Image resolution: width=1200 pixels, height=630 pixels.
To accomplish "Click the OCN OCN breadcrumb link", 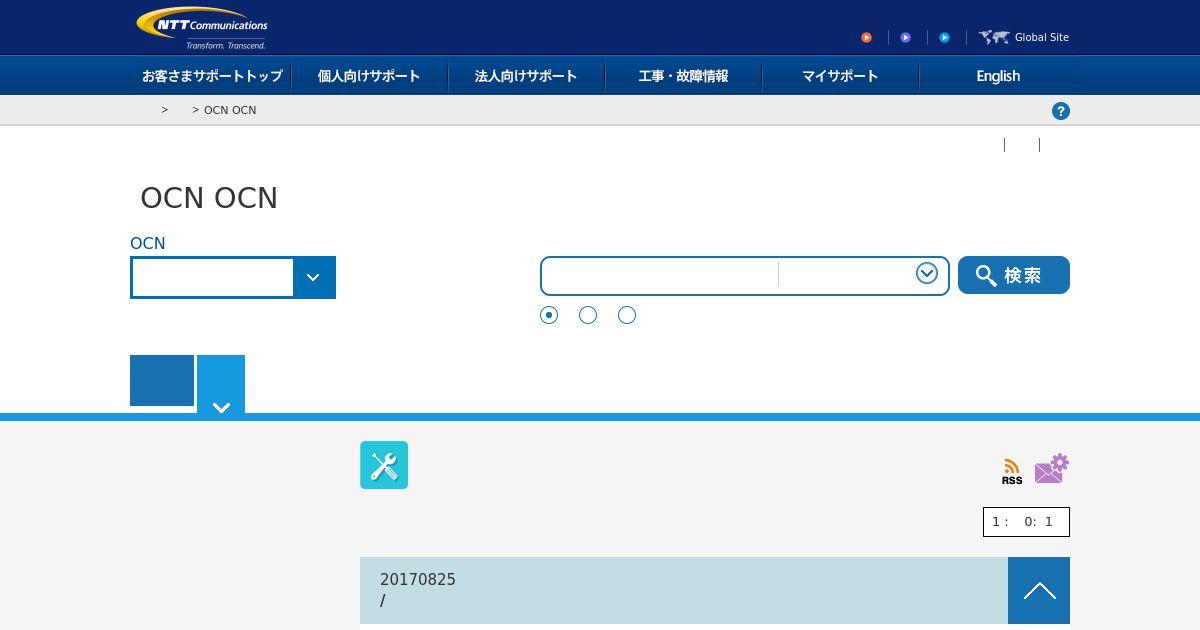I will click(230, 110).
